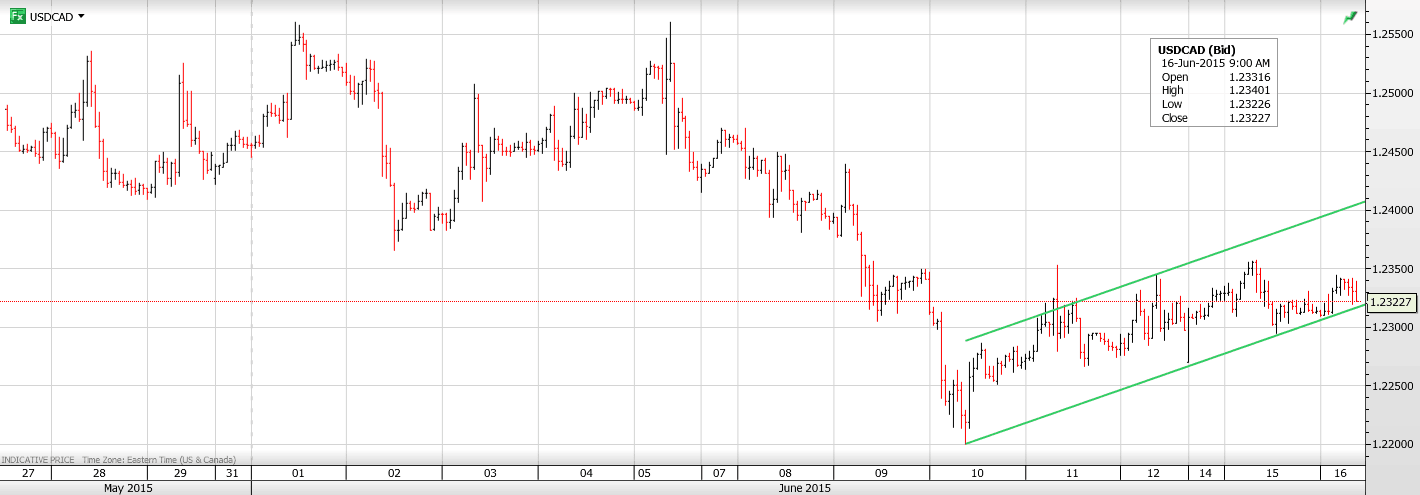Click the current price tag 1.23227
This screenshot has height=495, width=1420.
(x=1390, y=302)
